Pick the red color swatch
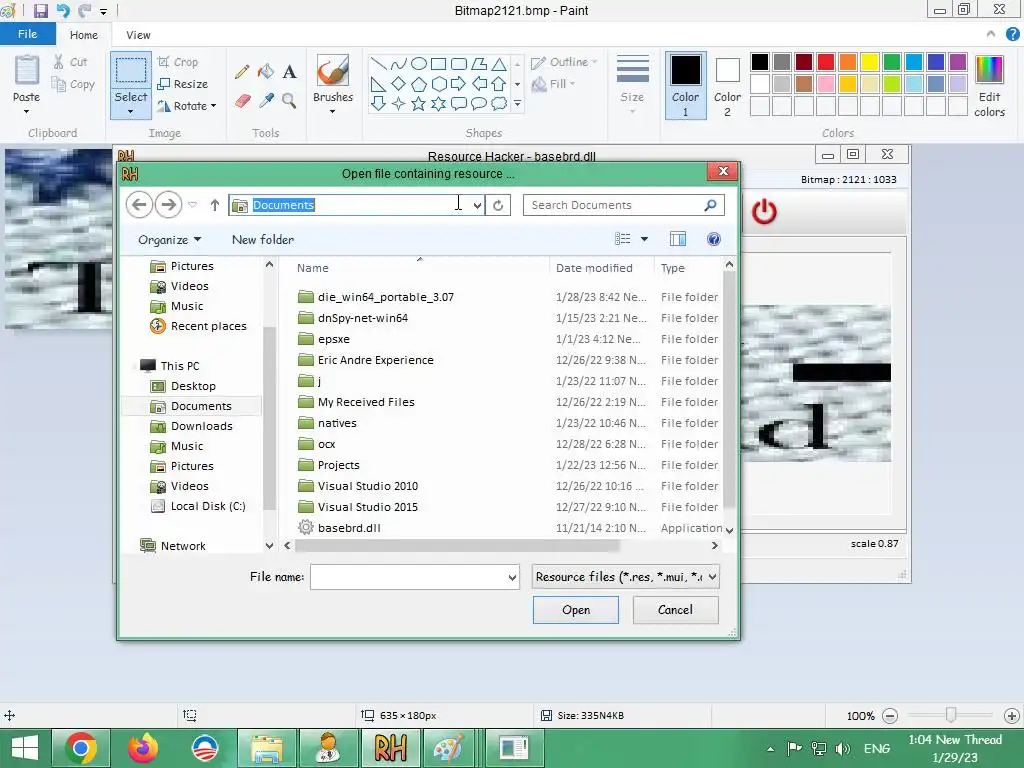 (x=825, y=62)
